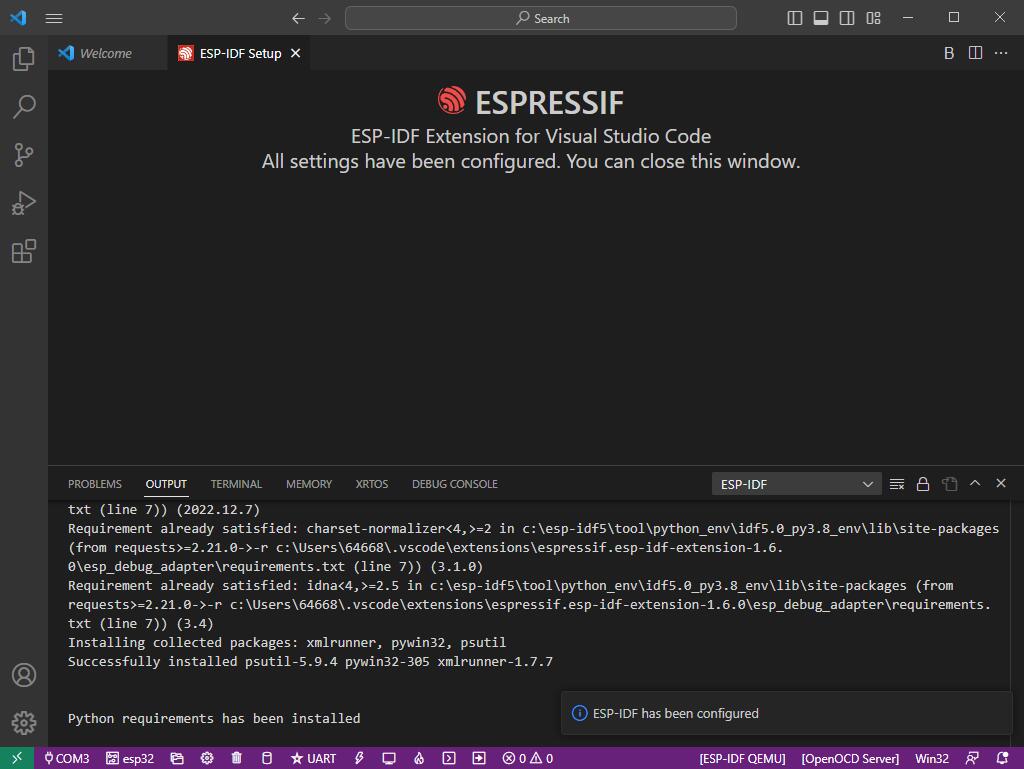Click the OpenOCD Server status button
Image resolution: width=1024 pixels, height=769 pixels.
coord(850,758)
